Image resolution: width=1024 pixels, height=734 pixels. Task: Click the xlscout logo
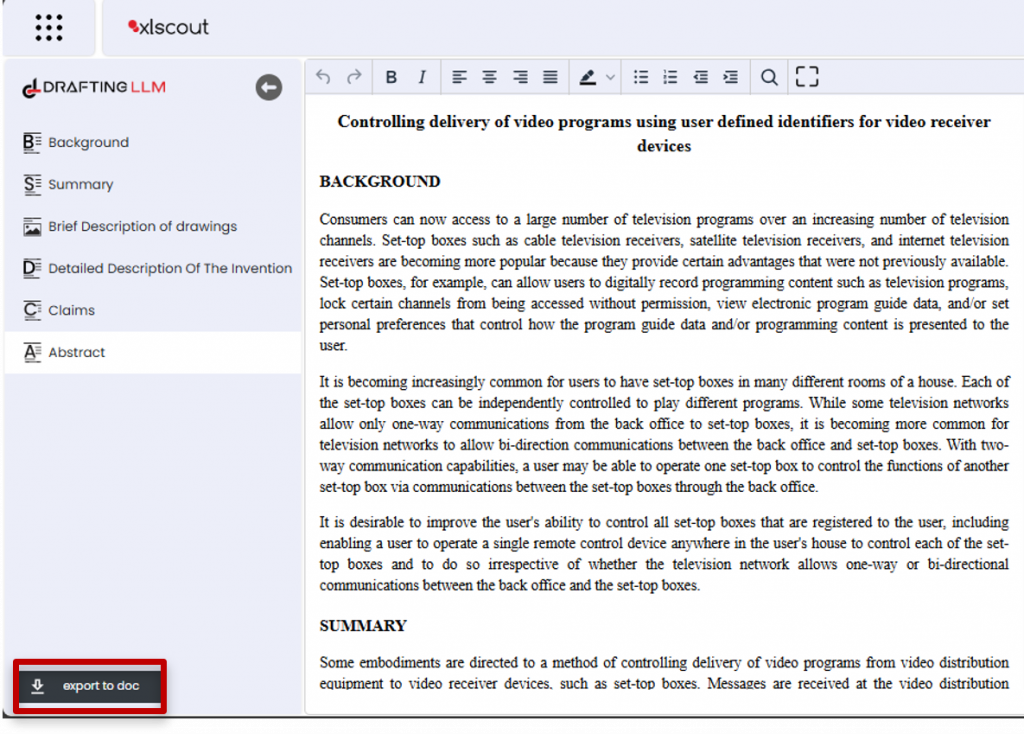[168, 27]
